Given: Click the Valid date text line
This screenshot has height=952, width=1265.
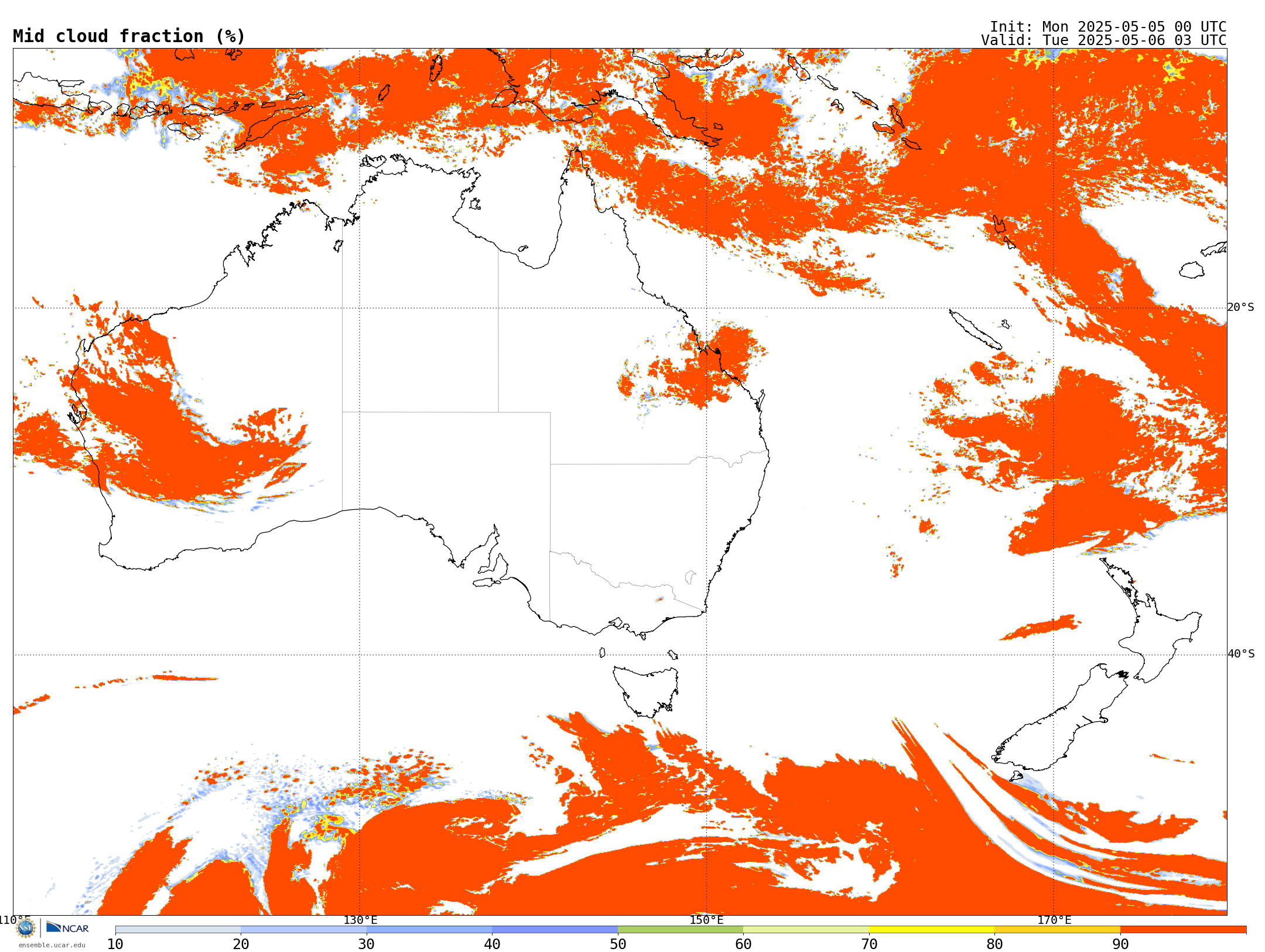Looking at the screenshot, I should click(x=1103, y=40).
